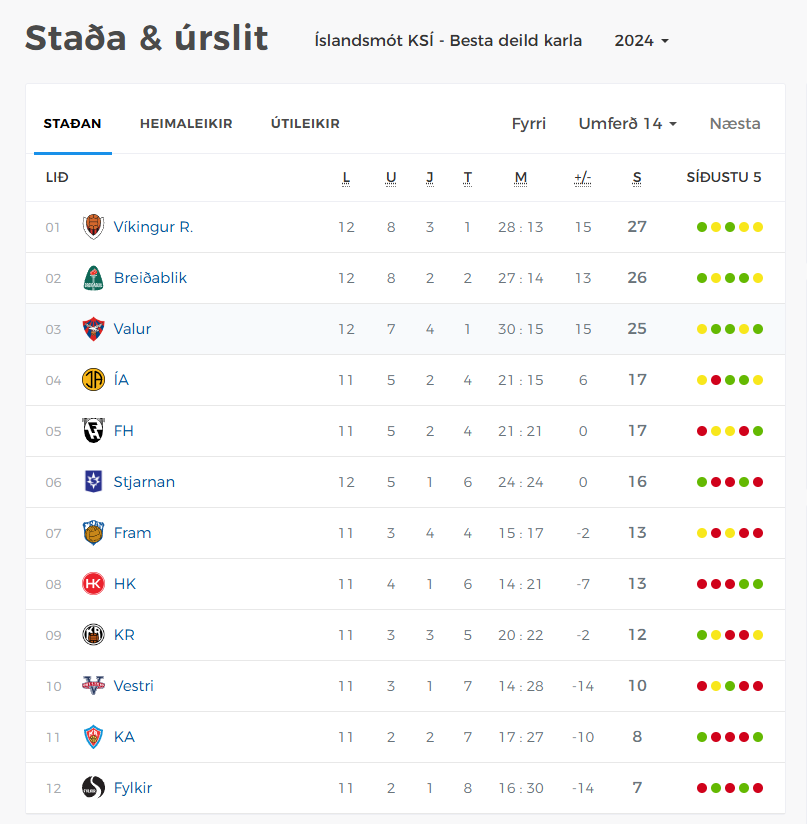Go to previous round with Fyrri

[529, 123]
